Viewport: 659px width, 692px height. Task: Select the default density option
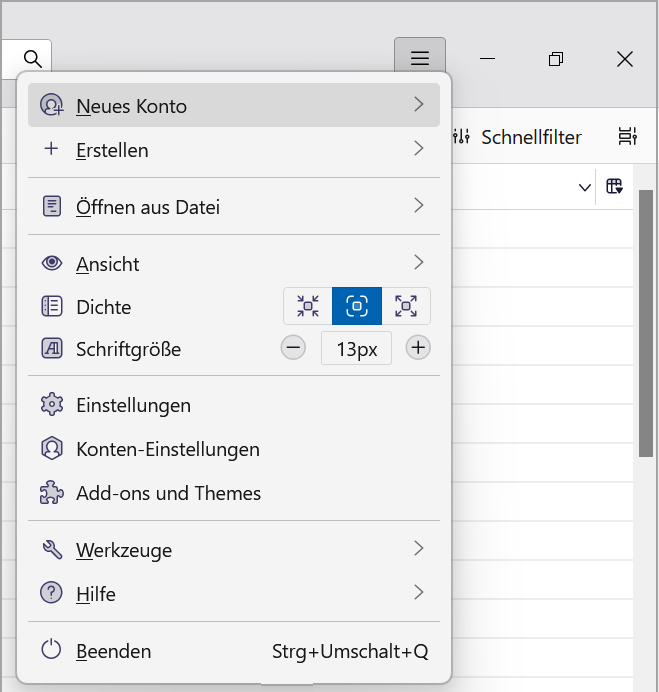[x=357, y=306]
